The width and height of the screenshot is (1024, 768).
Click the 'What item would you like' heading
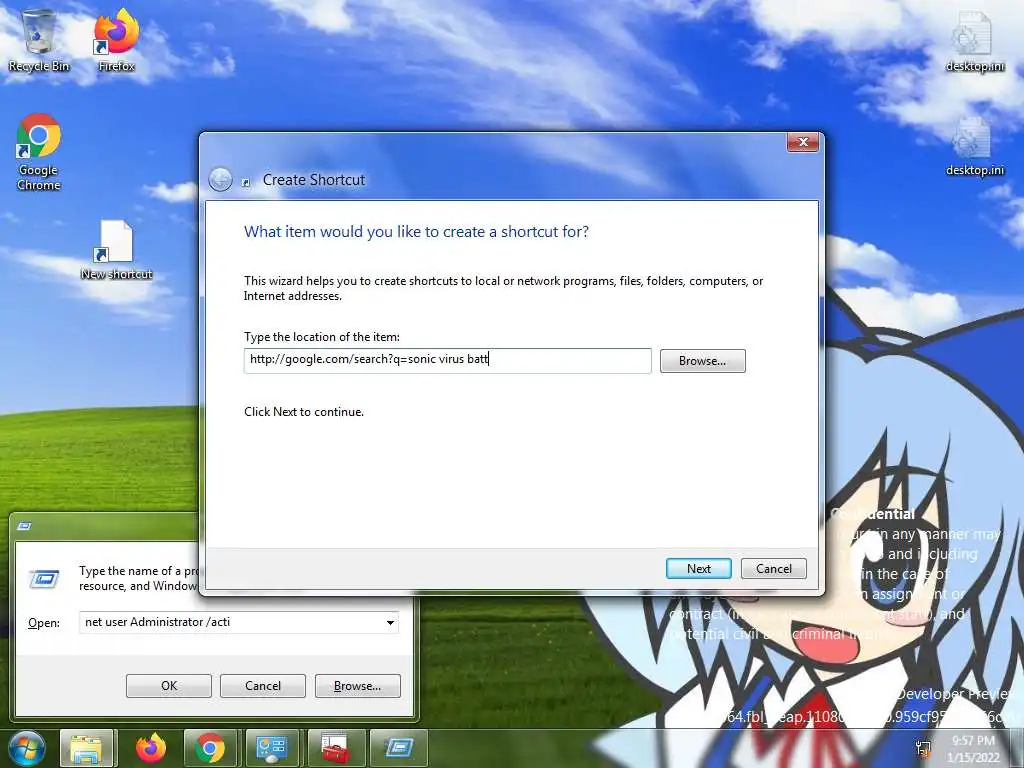point(416,232)
